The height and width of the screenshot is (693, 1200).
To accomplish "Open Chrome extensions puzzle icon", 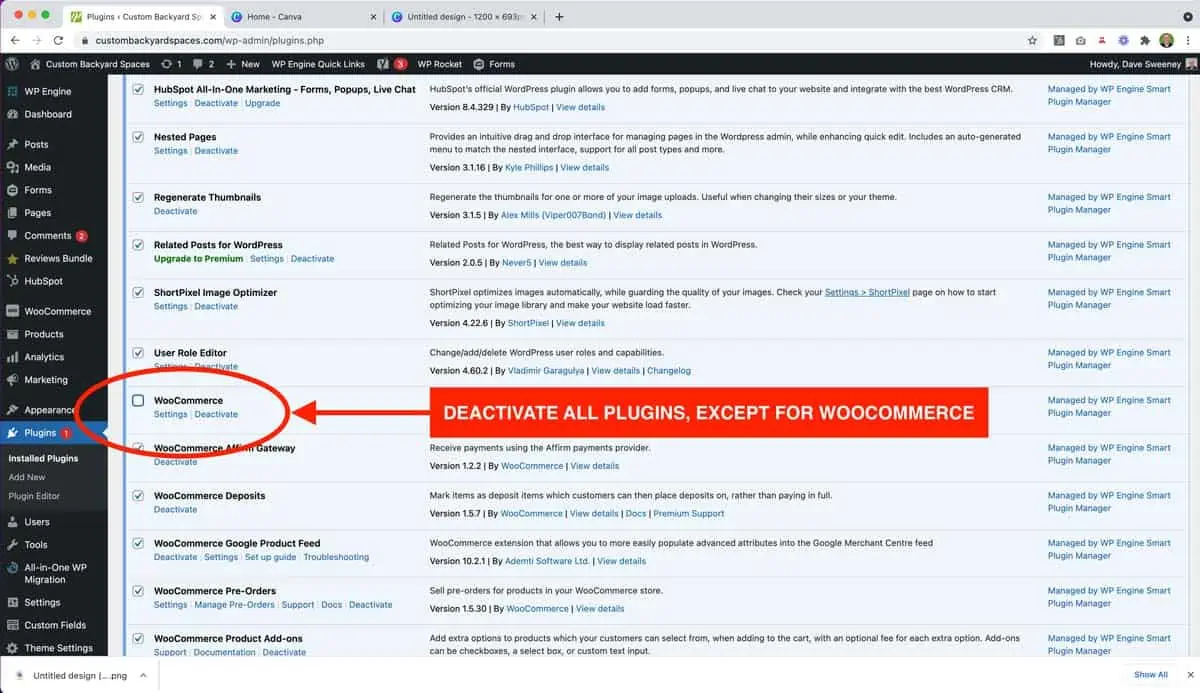I will tap(1145, 40).
